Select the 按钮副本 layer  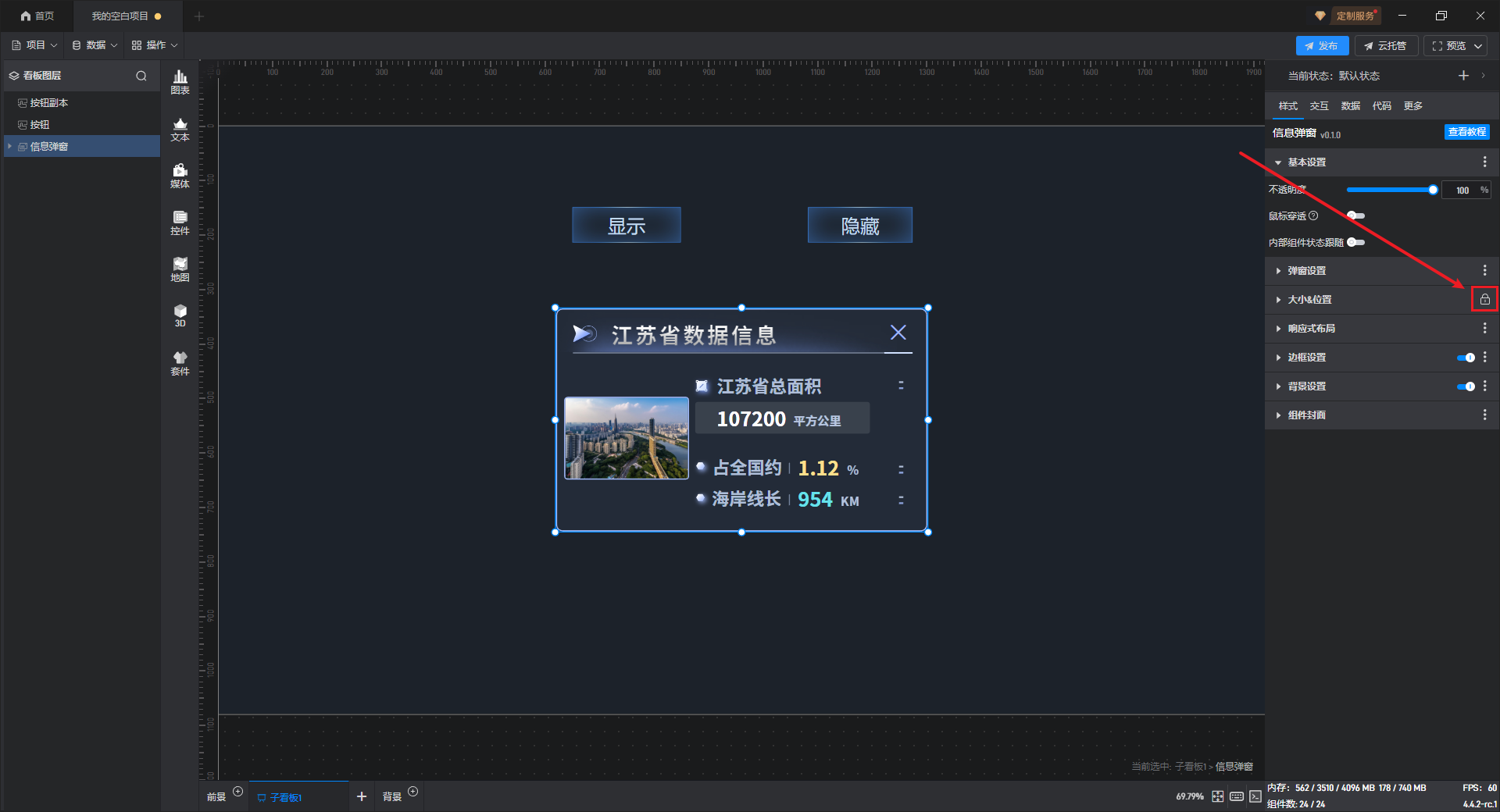tap(82, 103)
